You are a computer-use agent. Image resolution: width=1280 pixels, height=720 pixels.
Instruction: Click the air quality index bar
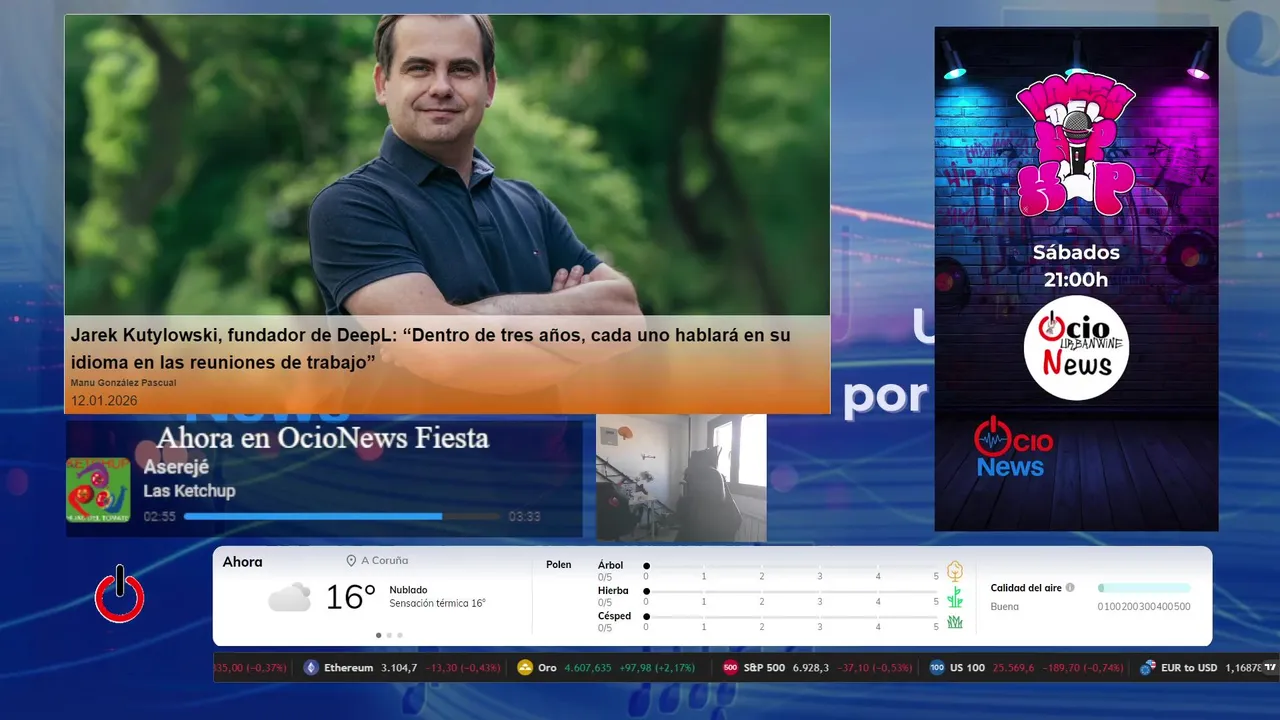click(1144, 588)
